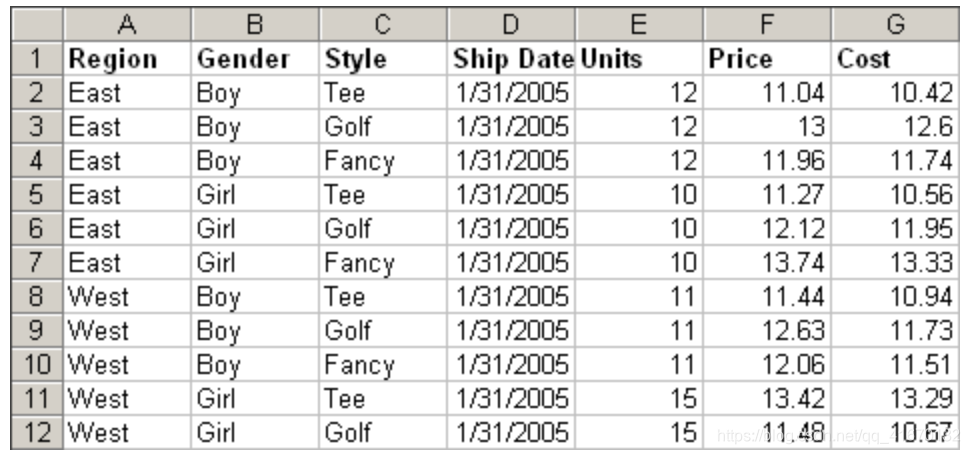Select column A header

pos(127,24)
